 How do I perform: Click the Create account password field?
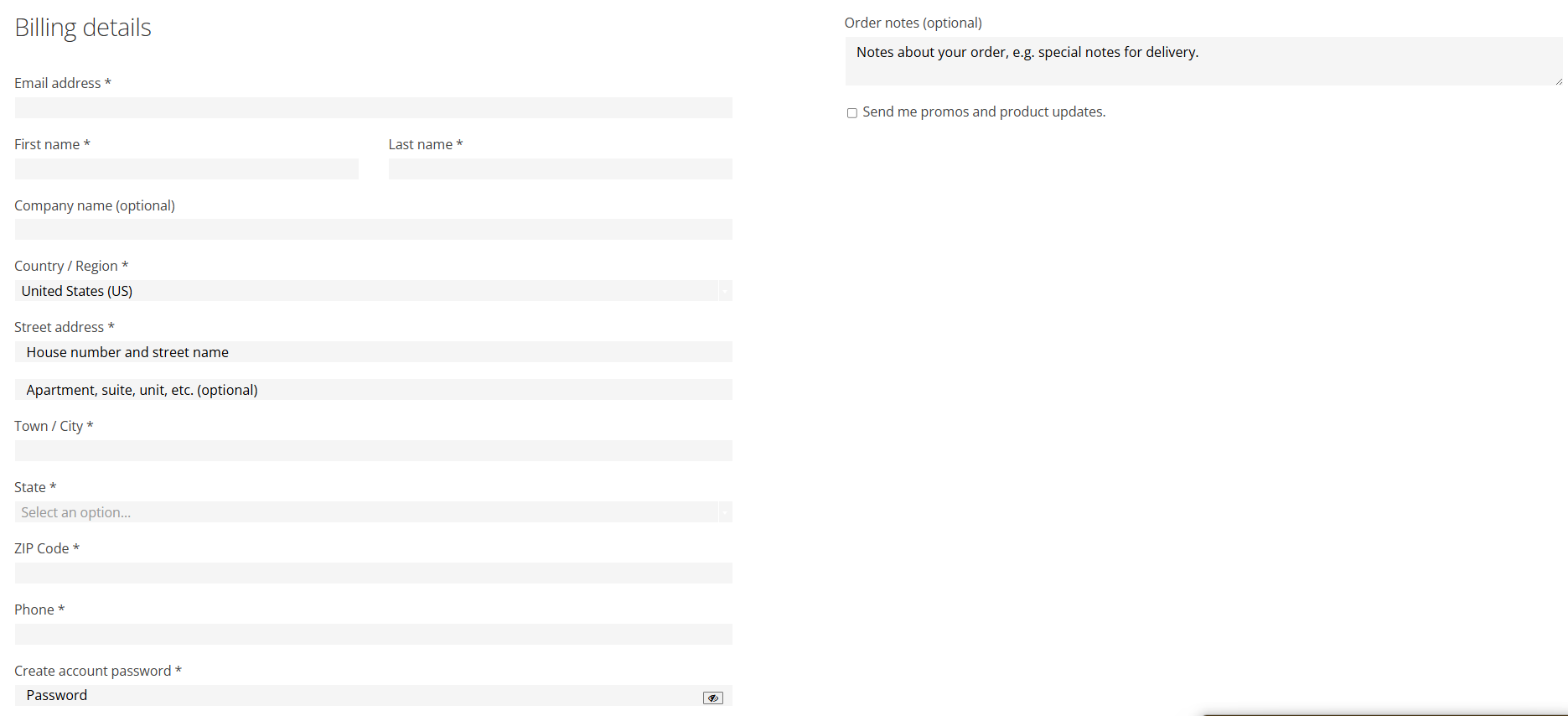click(x=356, y=696)
